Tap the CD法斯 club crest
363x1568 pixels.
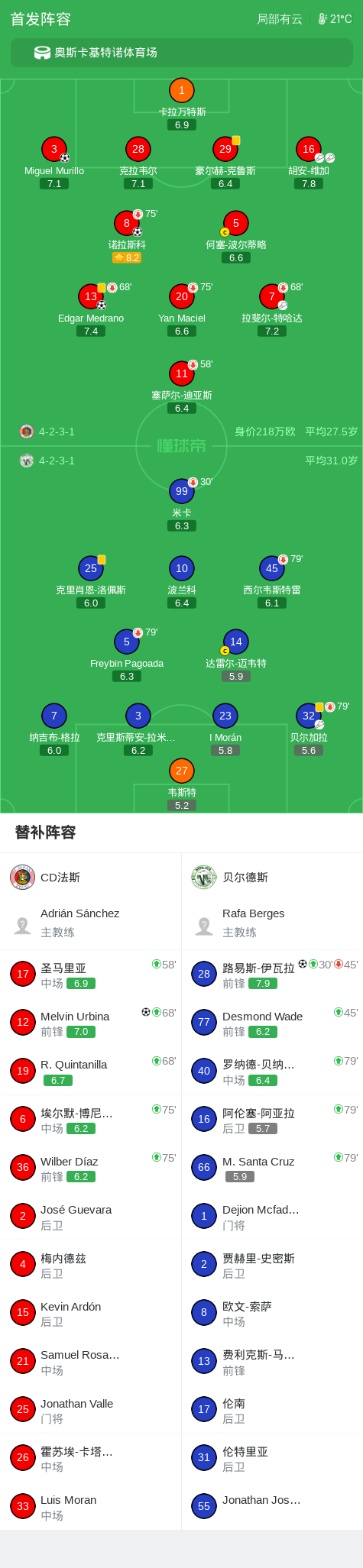(x=23, y=877)
